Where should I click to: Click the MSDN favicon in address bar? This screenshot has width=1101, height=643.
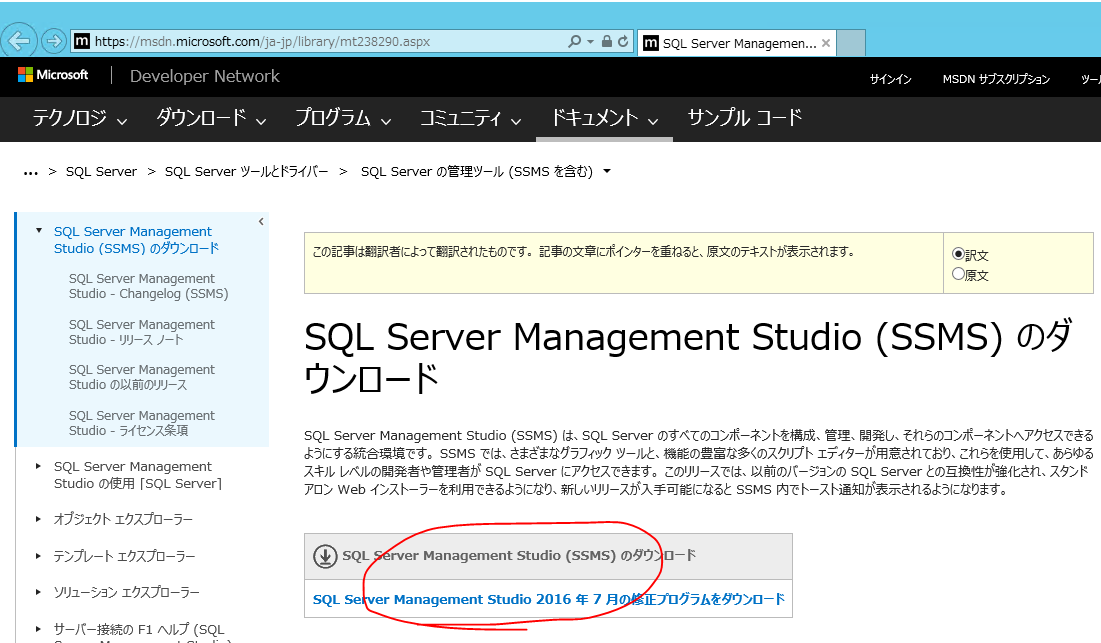pos(82,41)
